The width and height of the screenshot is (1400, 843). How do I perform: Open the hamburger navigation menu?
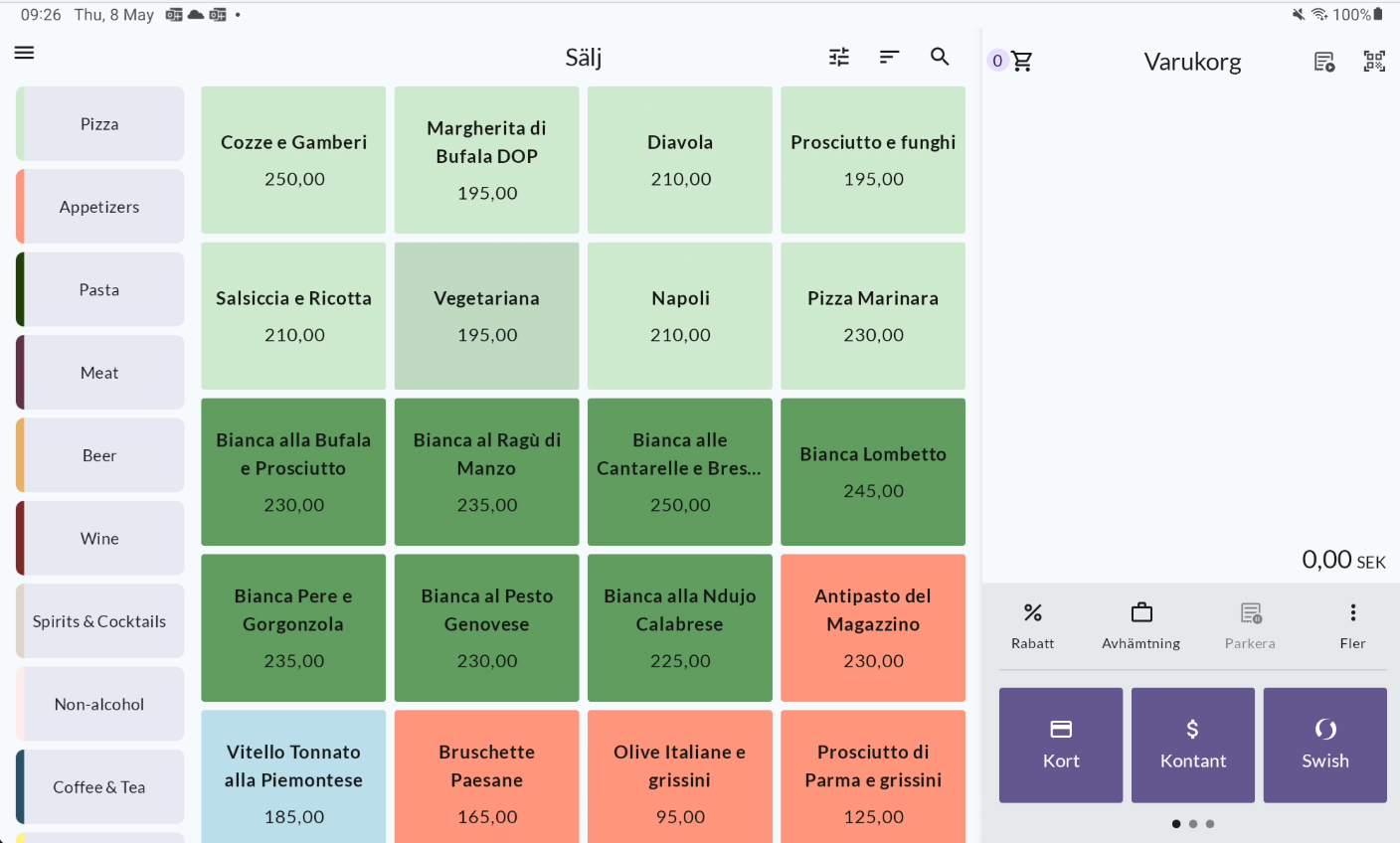(x=25, y=53)
